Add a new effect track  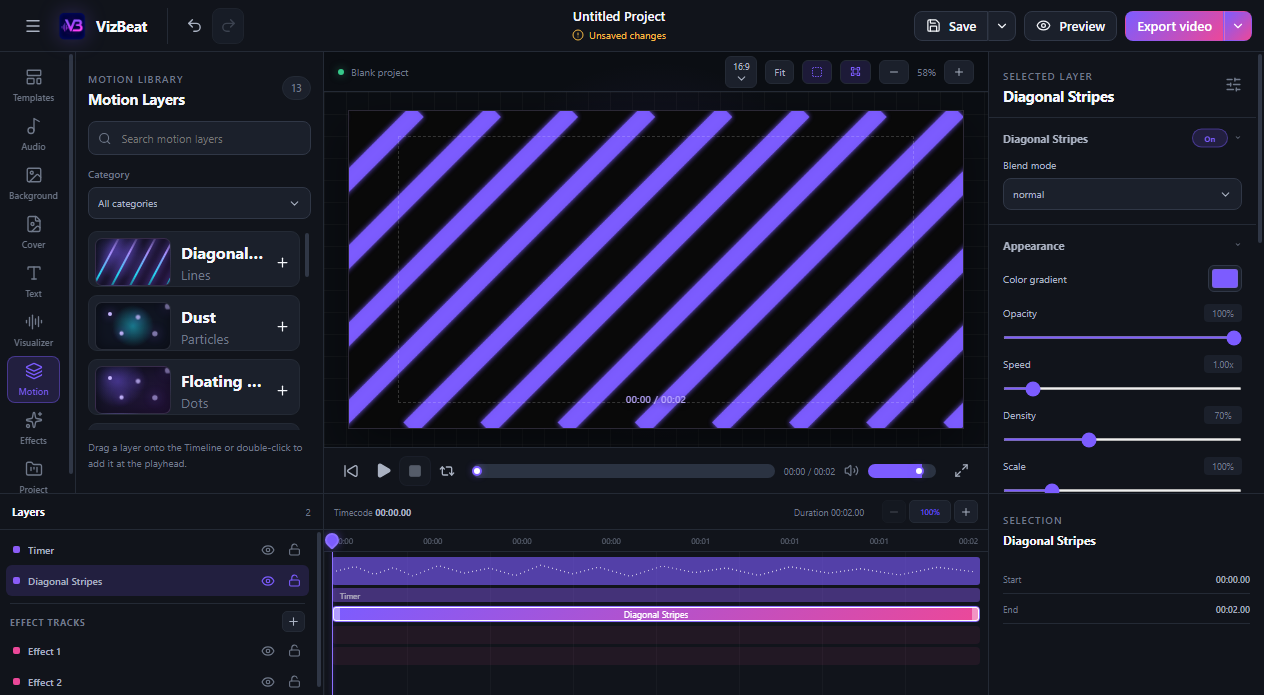click(293, 622)
